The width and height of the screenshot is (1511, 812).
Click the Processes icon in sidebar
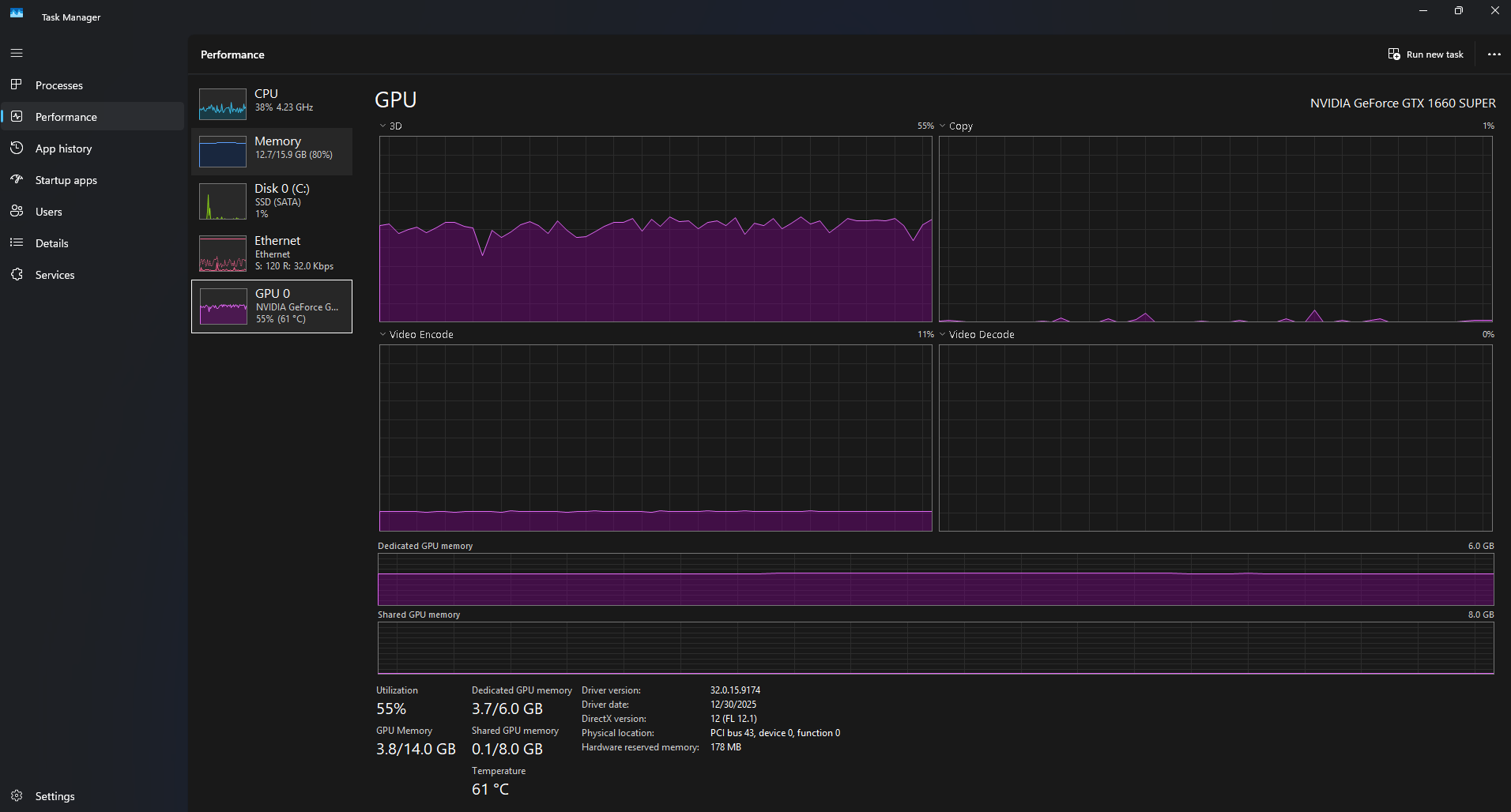point(17,85)
